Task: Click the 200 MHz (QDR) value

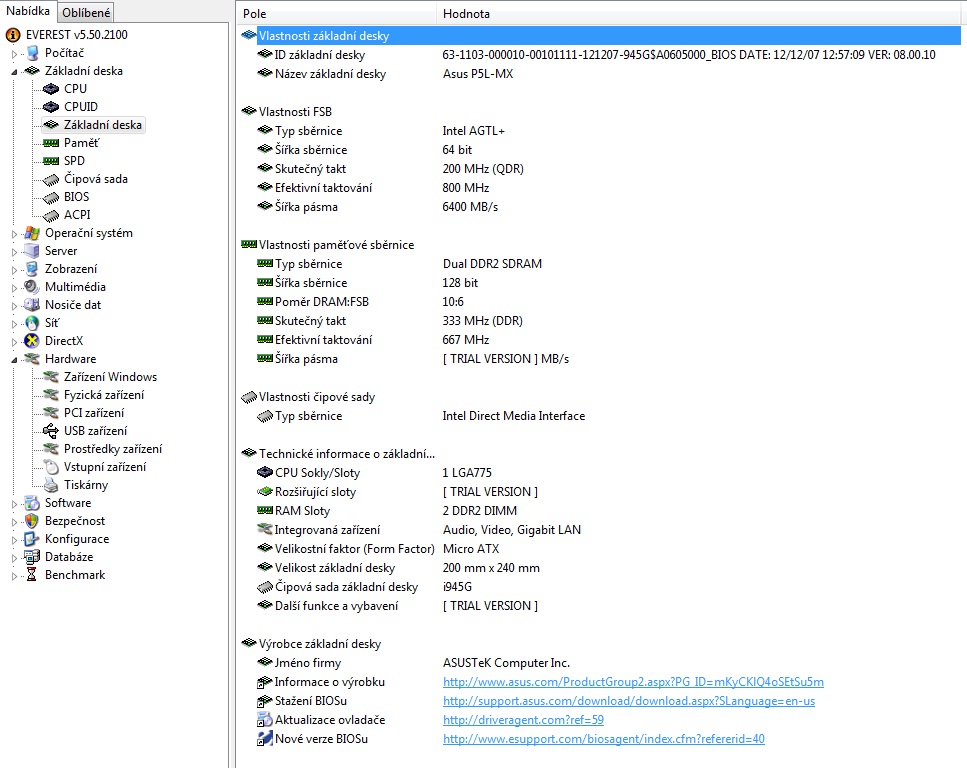Action: click(x=483, y=169)
